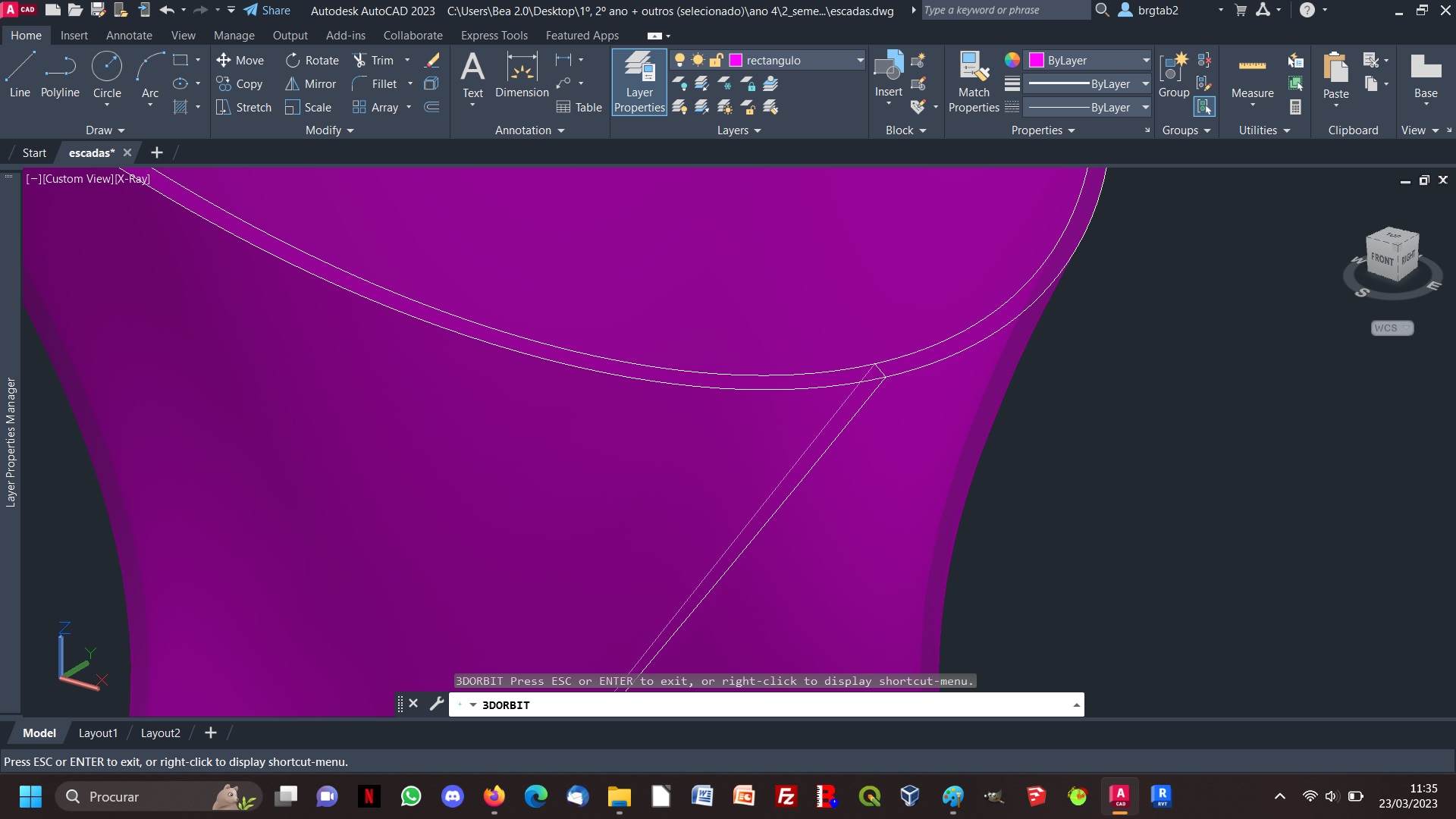The image size is (1456, 819).
Task: Click the Group objects tool
Action: [x=1174, y=75]
